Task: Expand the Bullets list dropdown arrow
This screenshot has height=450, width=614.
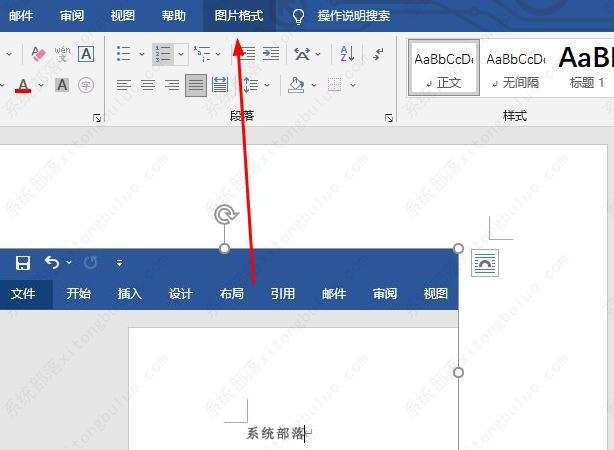Action: (x=142, y=54)
